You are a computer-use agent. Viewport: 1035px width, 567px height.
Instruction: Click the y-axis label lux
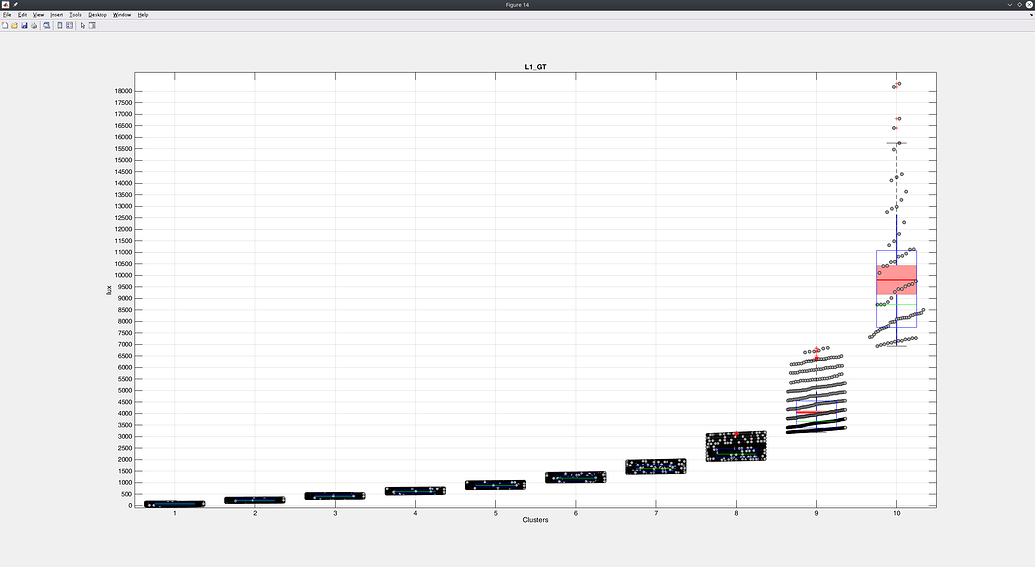[109, 290]
